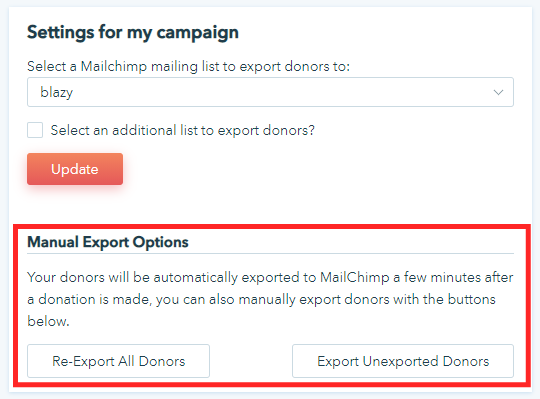Image resolution: width=540 pixels, height=399 pixels.
Task: Enable the additional list export checkbox
Action: point(35,130)
